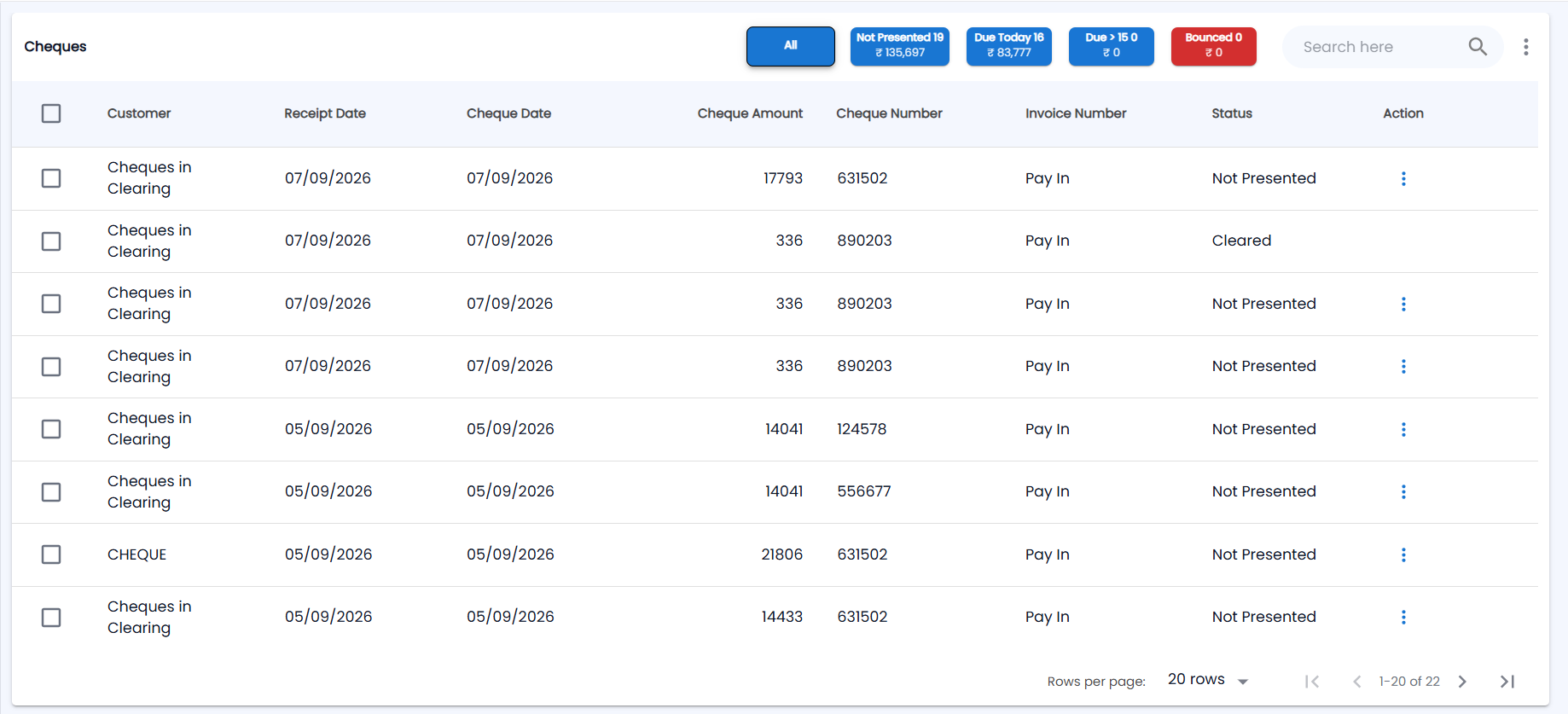Viewport: 1568px width, 714px height.
Task: Check the row with cheque number 556677
Action: click(51, 492)
